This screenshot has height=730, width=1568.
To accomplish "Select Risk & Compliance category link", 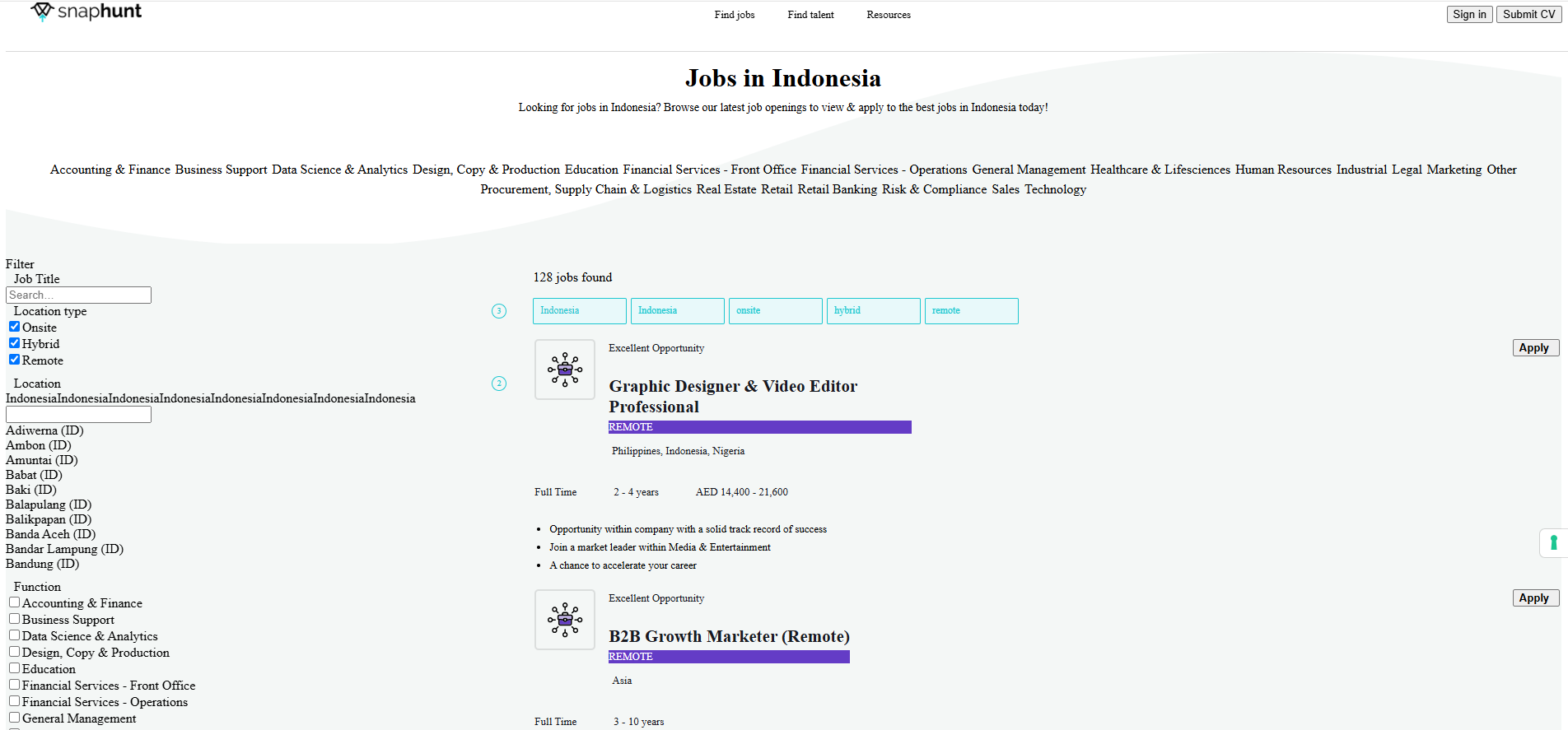I will click(x=934, y=189).
